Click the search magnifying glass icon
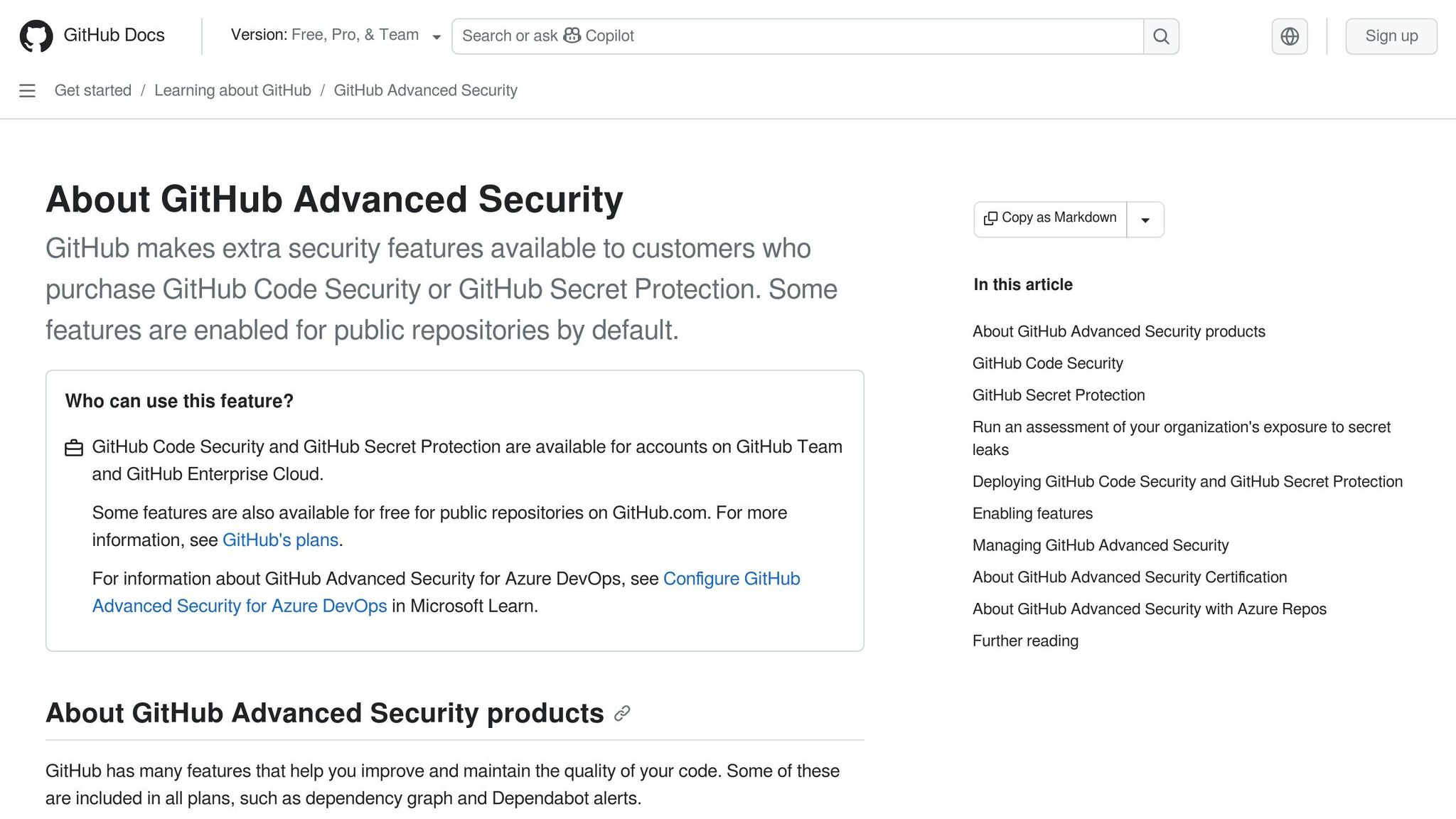This screenshot has height=819, width=1456. pyautogui.click(x=1160, y=36)
